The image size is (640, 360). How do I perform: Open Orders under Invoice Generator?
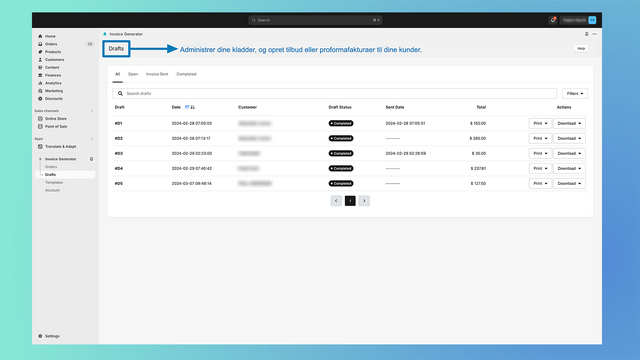51,167
